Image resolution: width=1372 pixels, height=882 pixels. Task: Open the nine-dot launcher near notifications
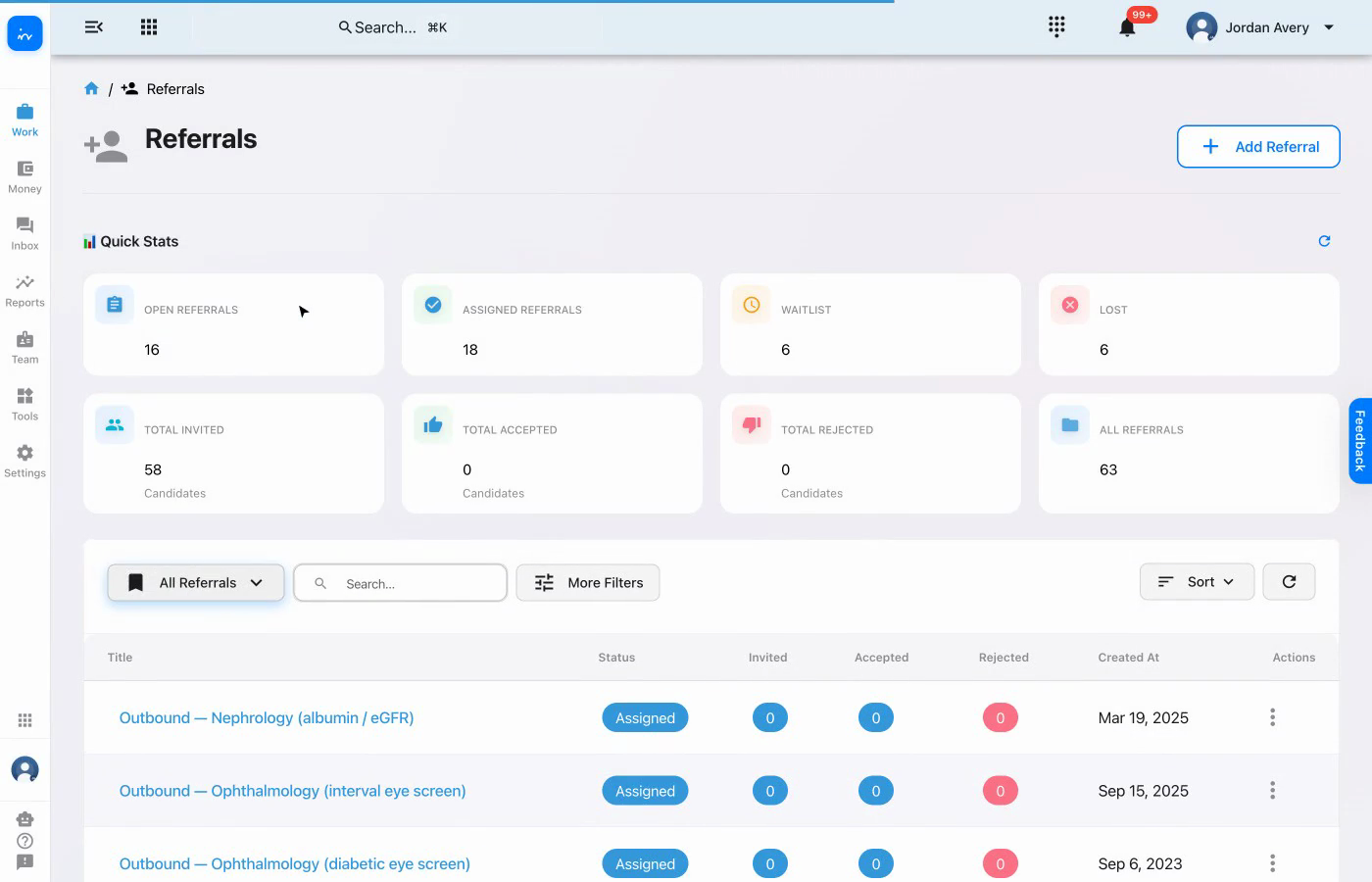pyautogui.click(x=1056, y=26)
